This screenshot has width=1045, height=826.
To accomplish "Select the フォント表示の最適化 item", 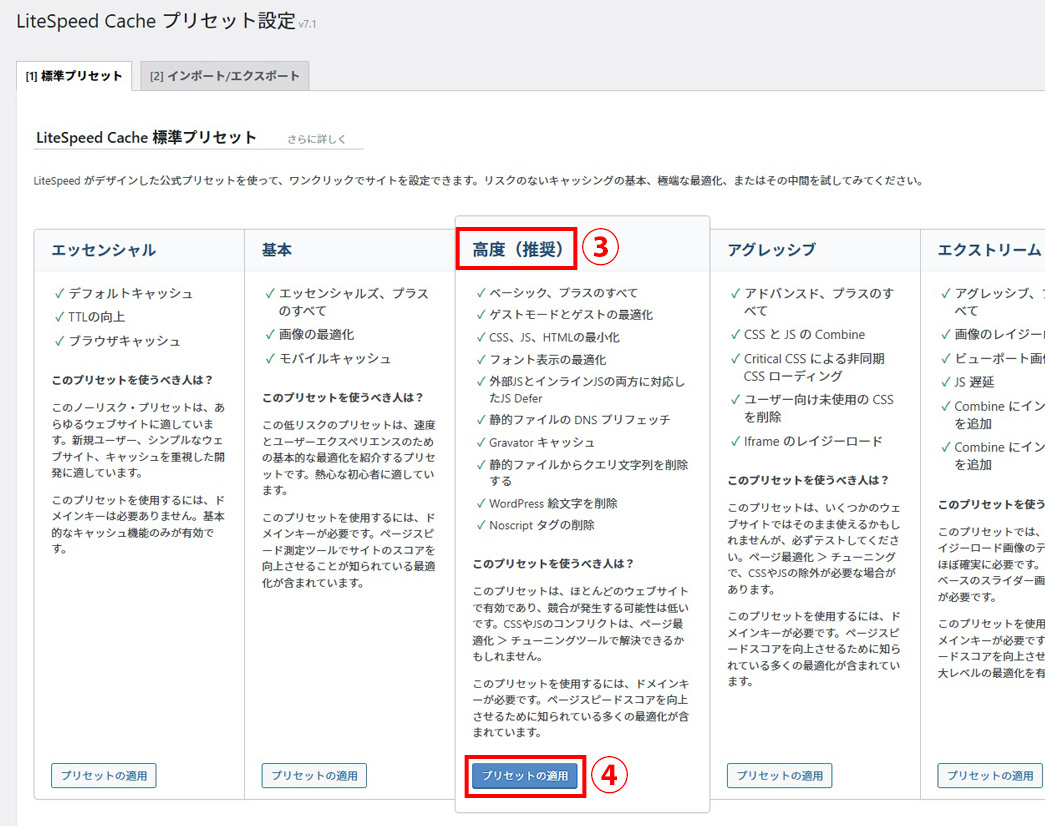I will coord(548,360).
